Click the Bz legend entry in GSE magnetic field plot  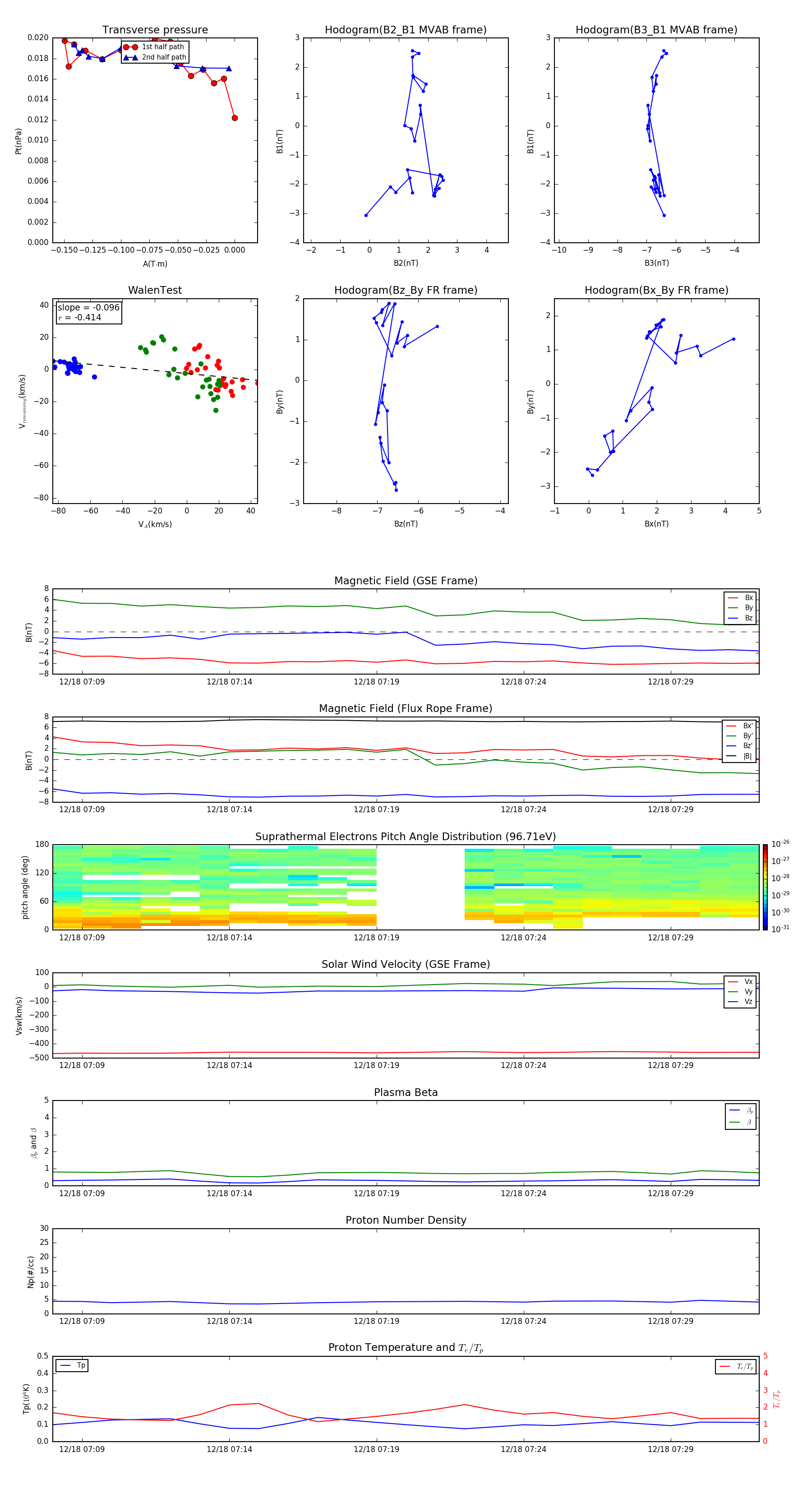coord(740,618)
